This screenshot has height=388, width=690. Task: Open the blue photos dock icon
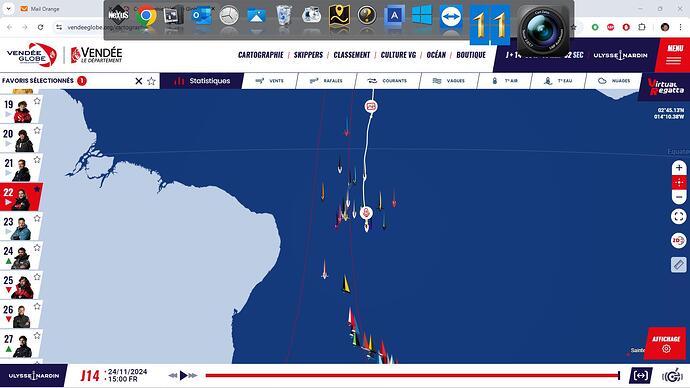tap(256, 17)
